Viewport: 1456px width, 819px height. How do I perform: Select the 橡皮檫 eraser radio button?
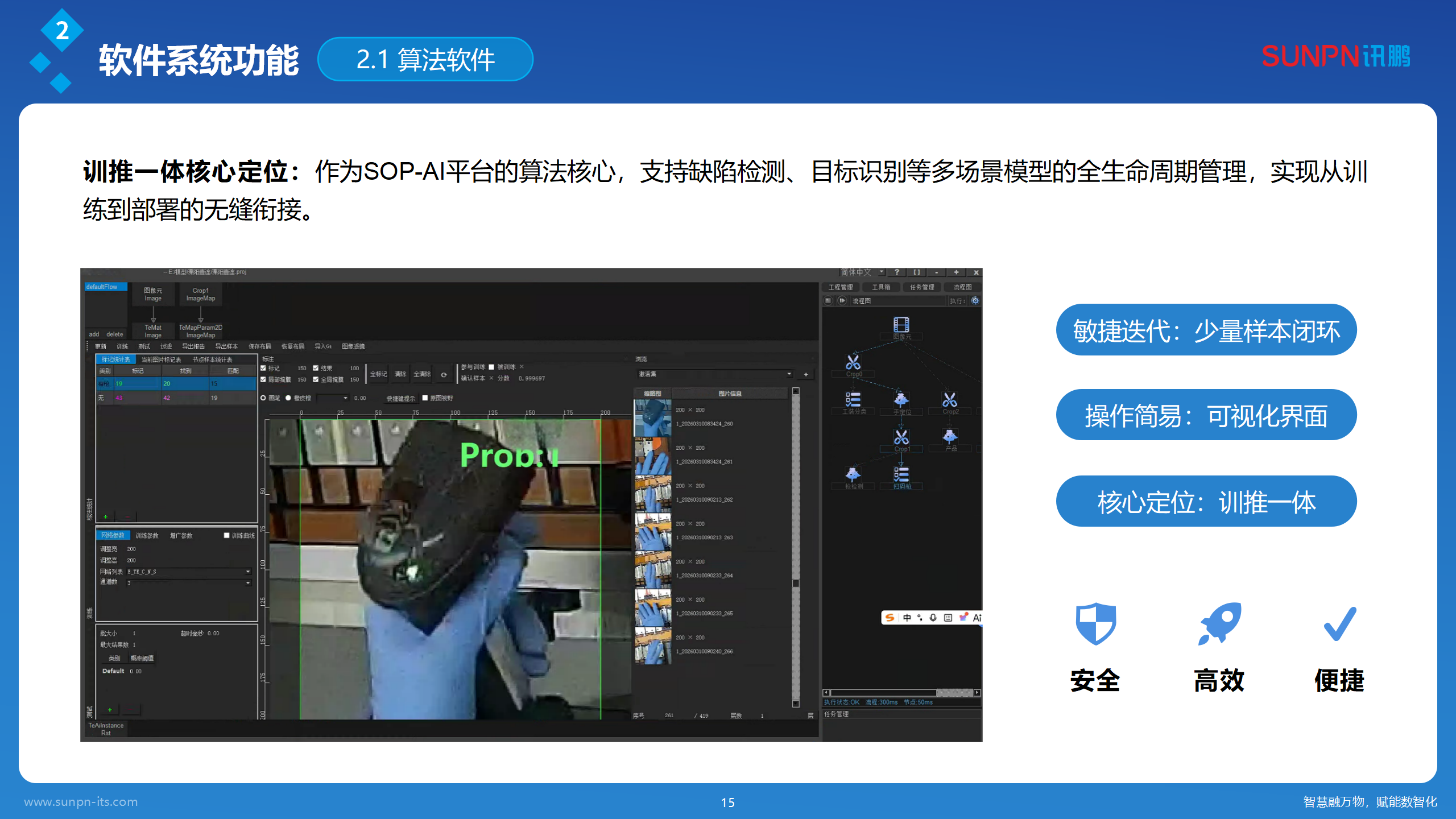tap(288, 398)
